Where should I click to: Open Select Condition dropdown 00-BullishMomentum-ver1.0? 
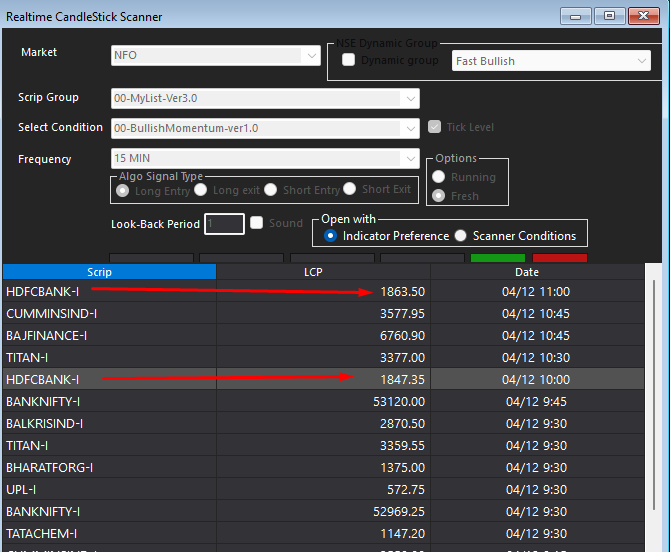[x=265, y=129]
